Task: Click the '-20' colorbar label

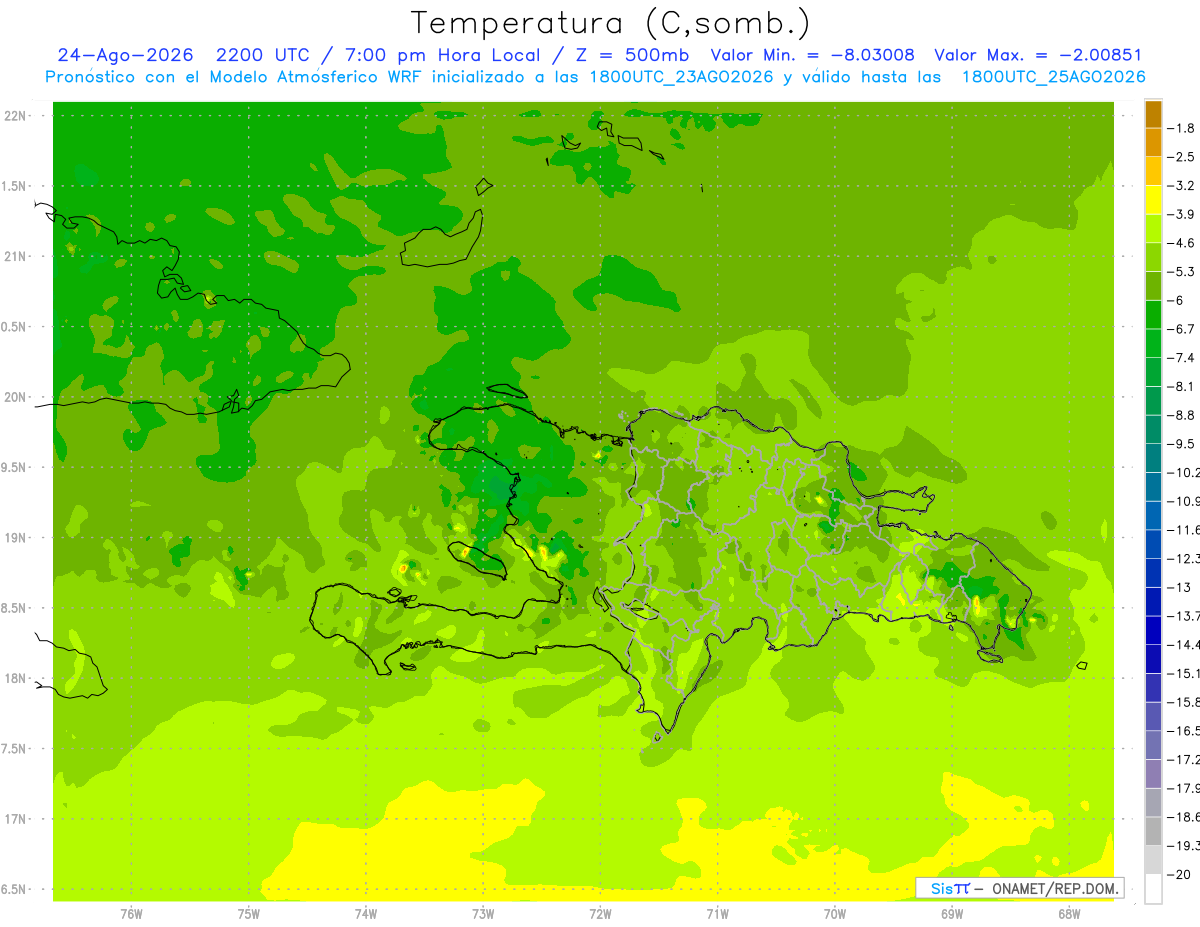Action: coord(1181,874)
